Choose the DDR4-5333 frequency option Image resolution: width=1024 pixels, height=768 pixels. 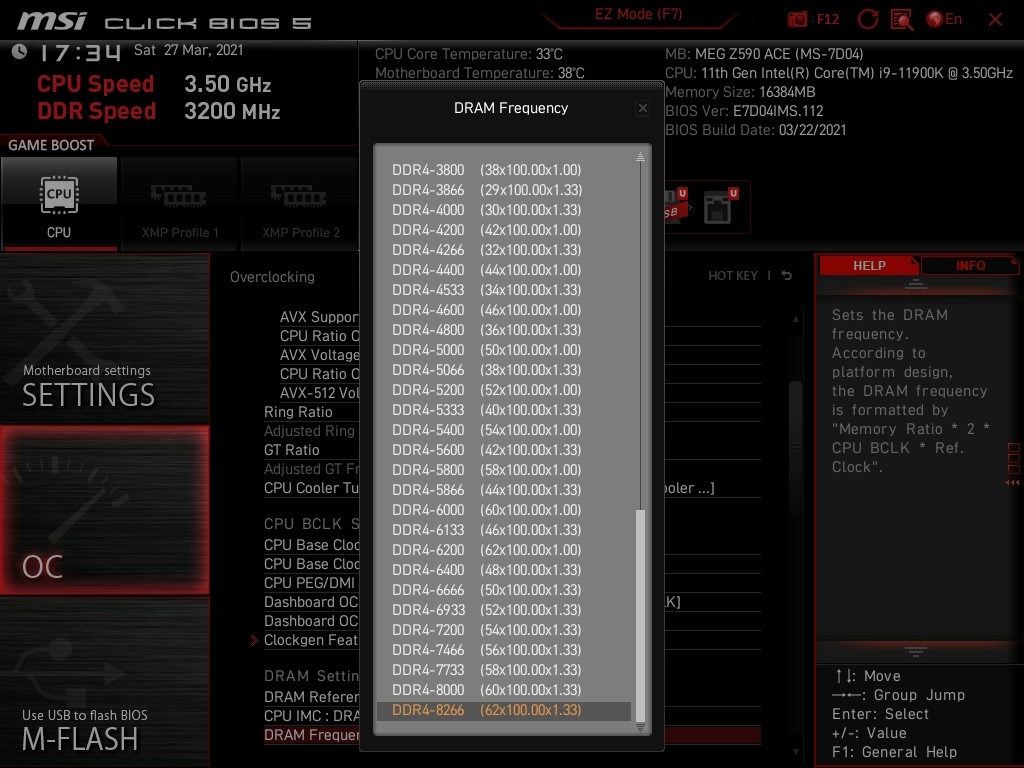coord(486,410)
